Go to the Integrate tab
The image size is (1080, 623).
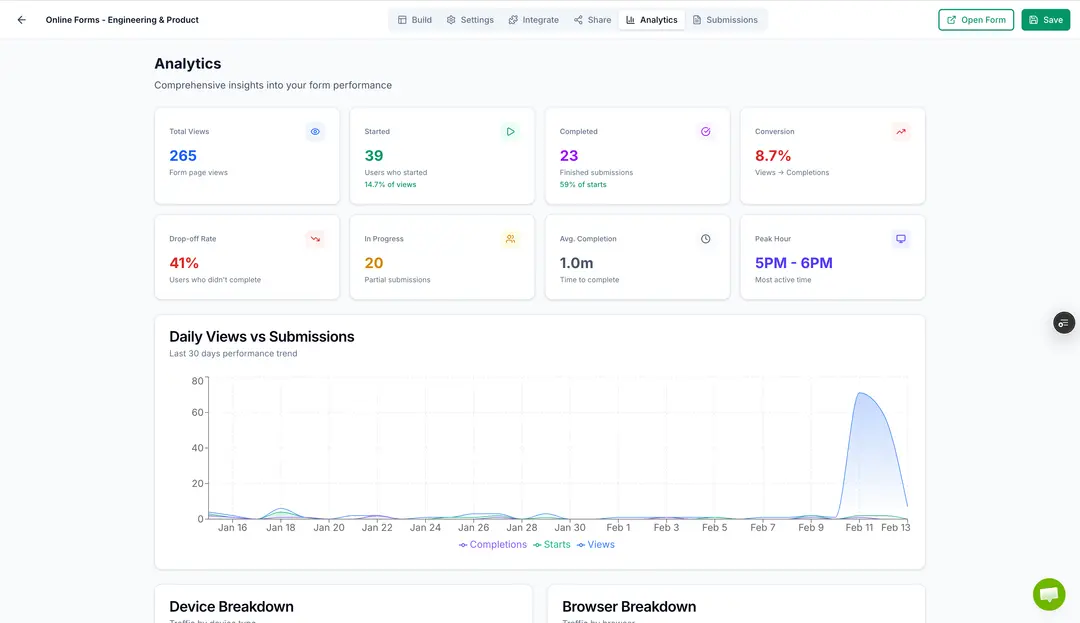[x=533, y=20]
